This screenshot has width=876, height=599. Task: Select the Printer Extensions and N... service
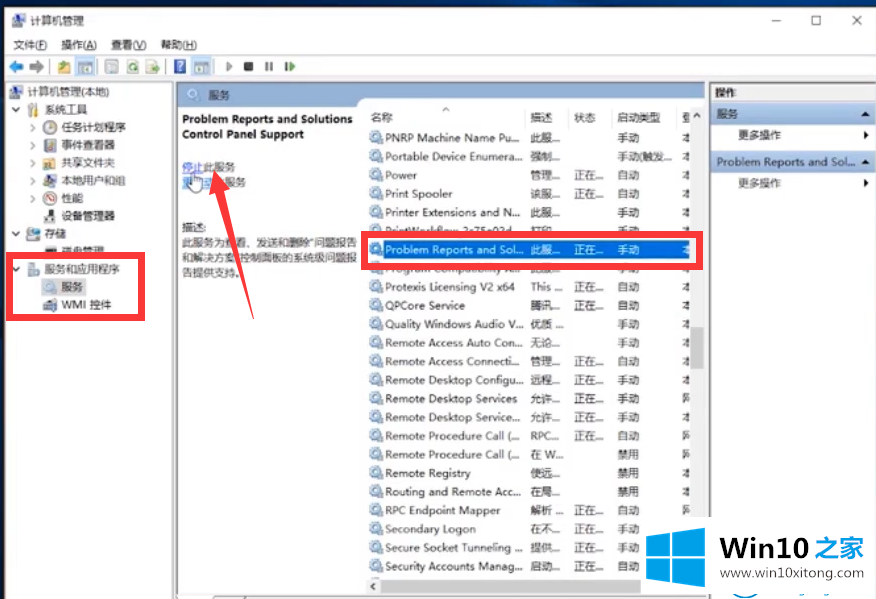point(529,213)
